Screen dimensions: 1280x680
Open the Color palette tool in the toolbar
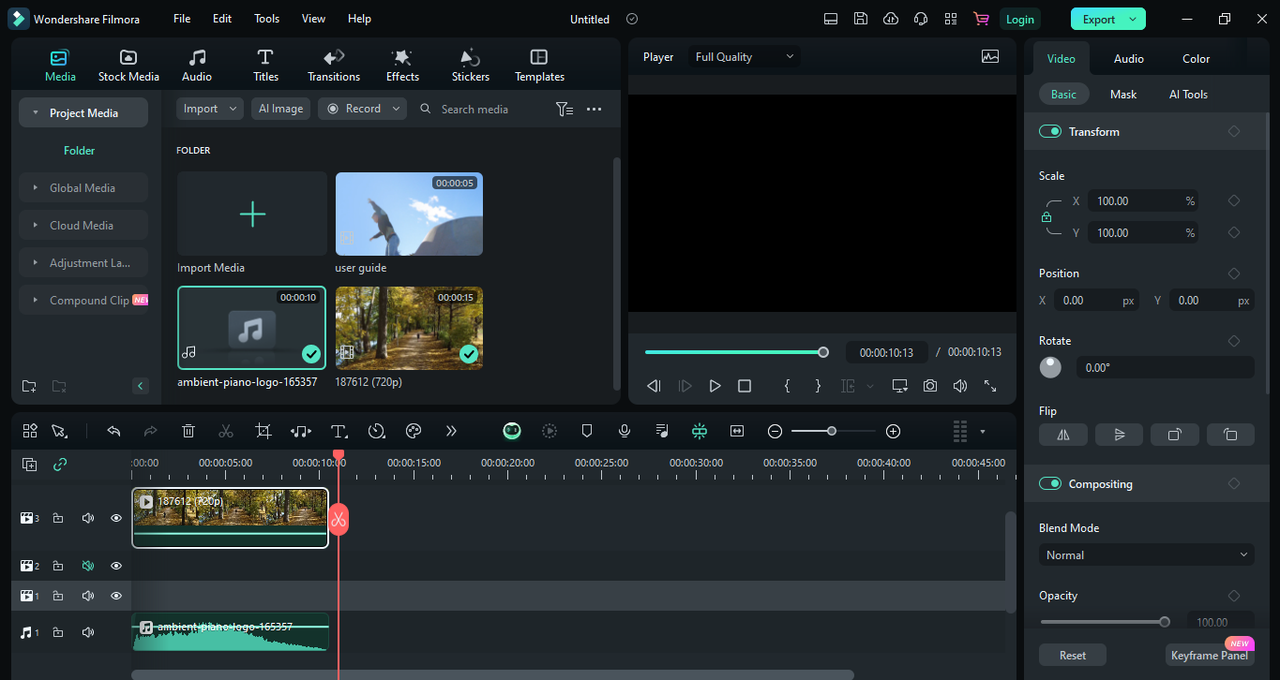coord(413,430)
